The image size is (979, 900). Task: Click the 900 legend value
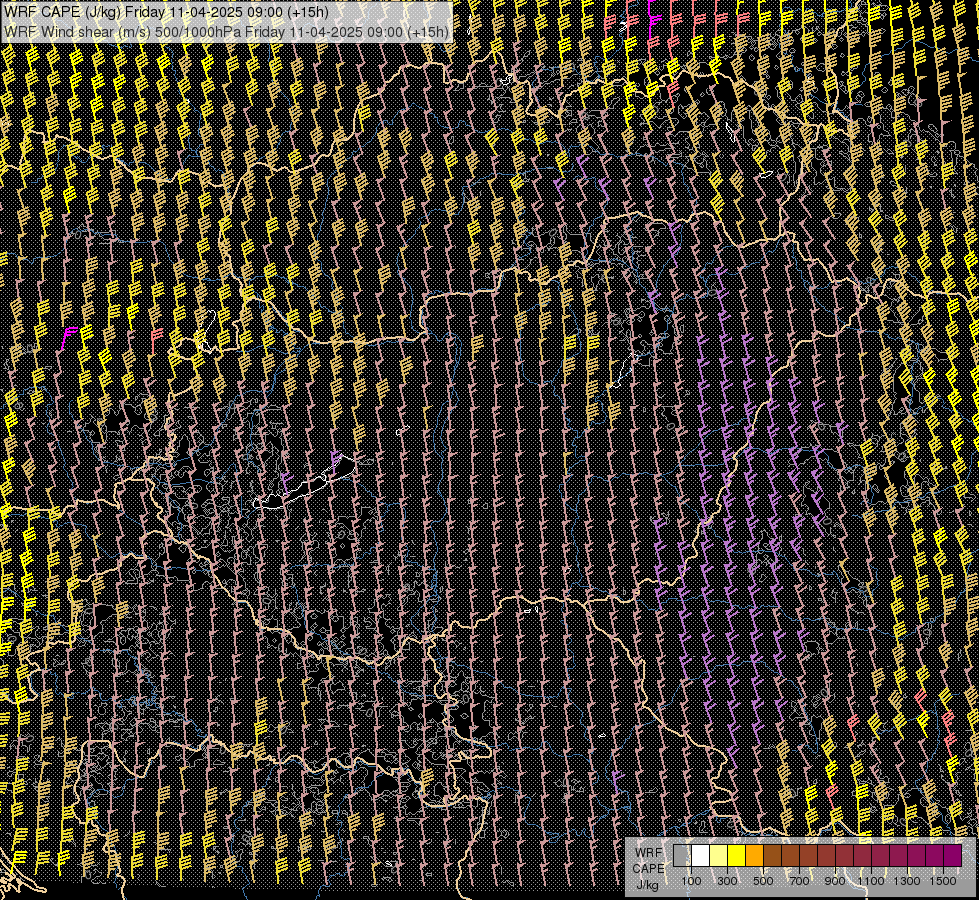pos(835,881)
